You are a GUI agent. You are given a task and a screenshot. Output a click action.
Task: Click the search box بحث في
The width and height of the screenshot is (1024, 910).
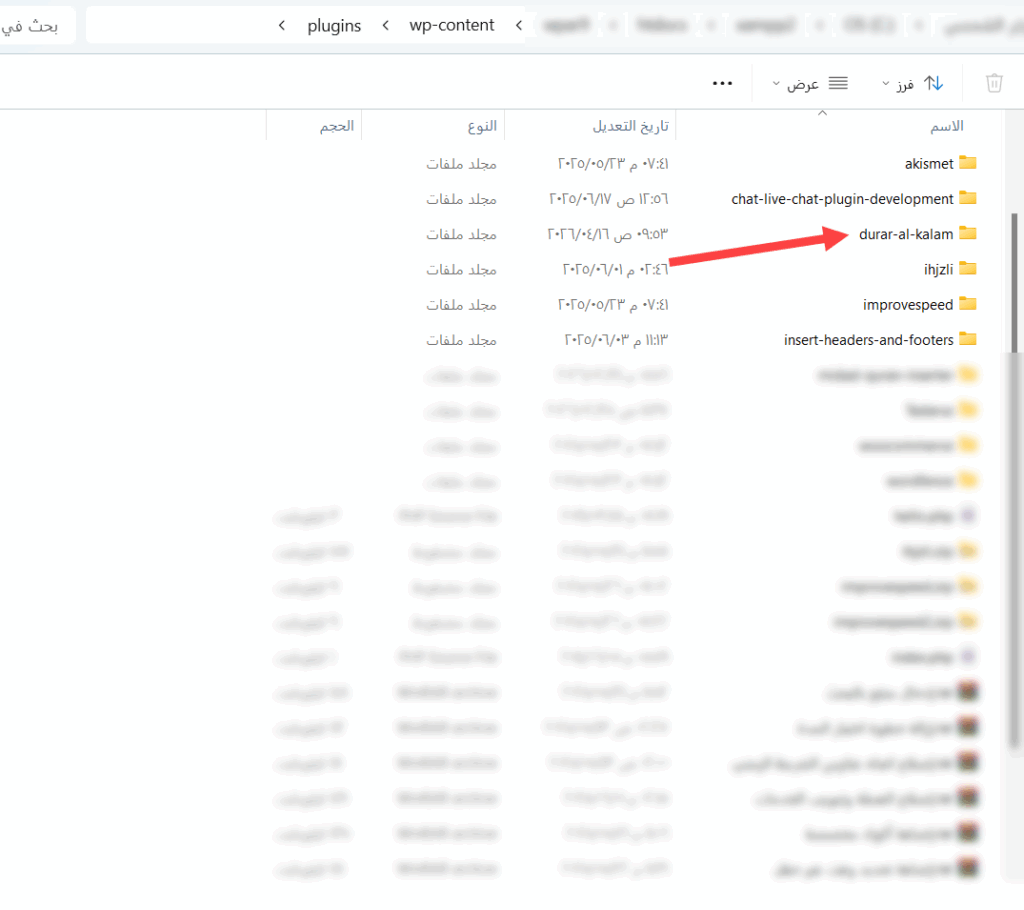(x=36, y=26)
